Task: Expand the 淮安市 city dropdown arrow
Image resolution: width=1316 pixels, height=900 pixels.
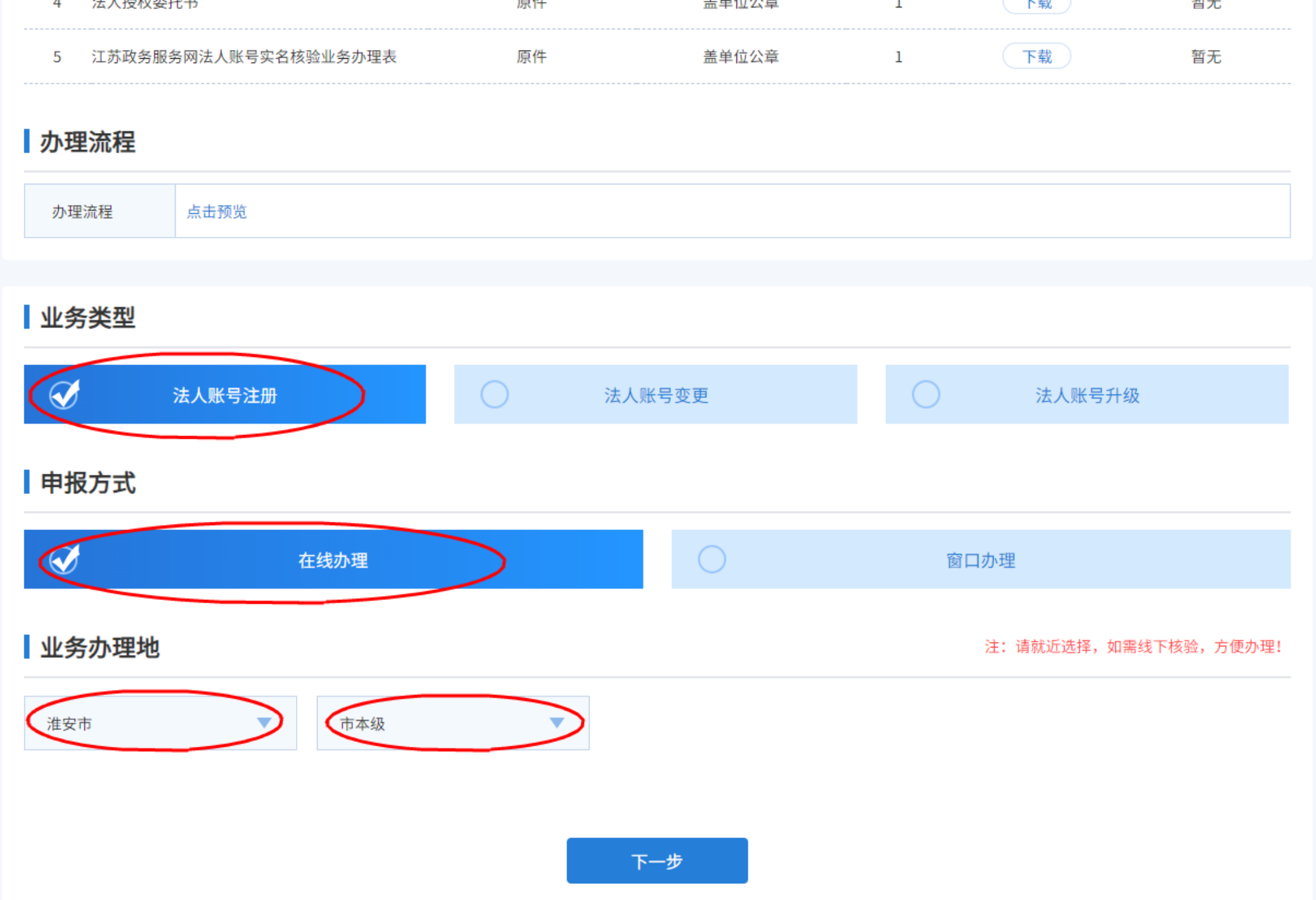Action: click(x=264, y=723)
